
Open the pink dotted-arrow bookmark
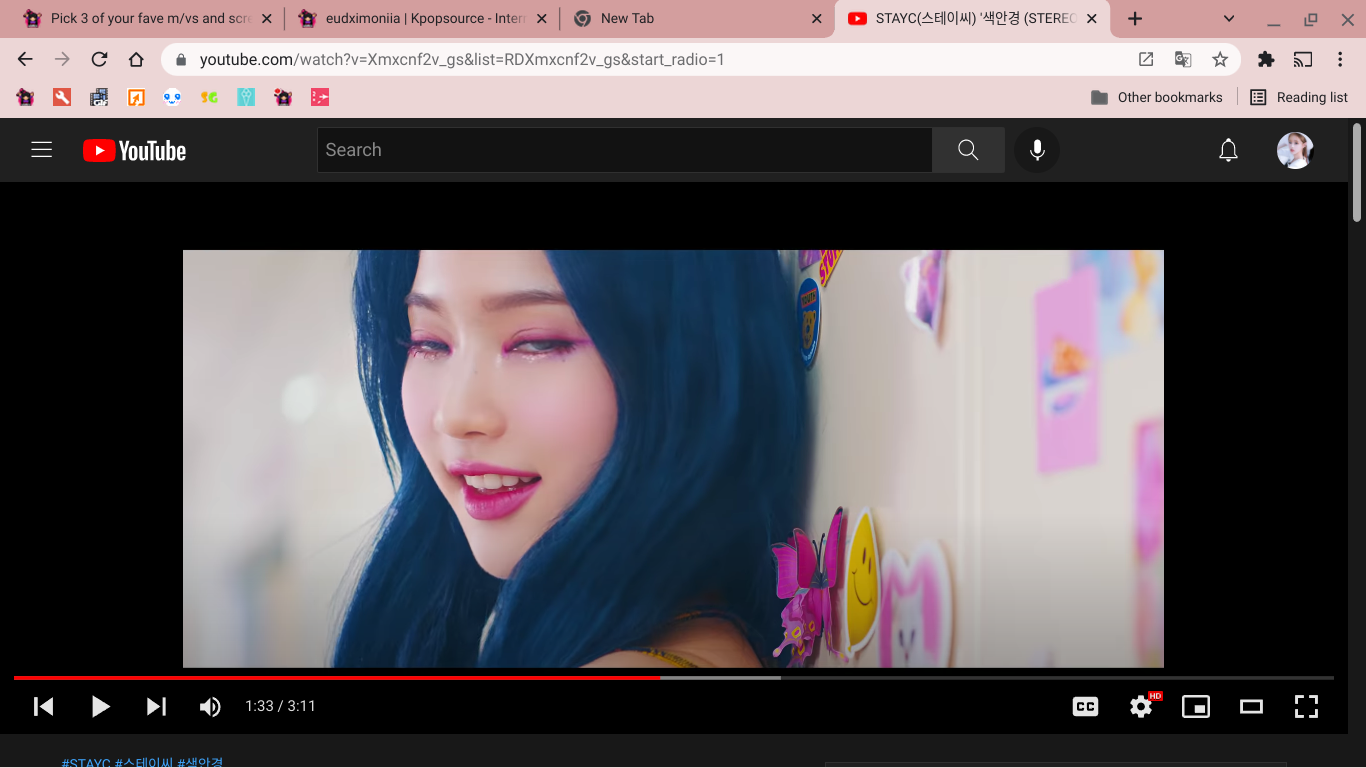[x=320, y=97]
